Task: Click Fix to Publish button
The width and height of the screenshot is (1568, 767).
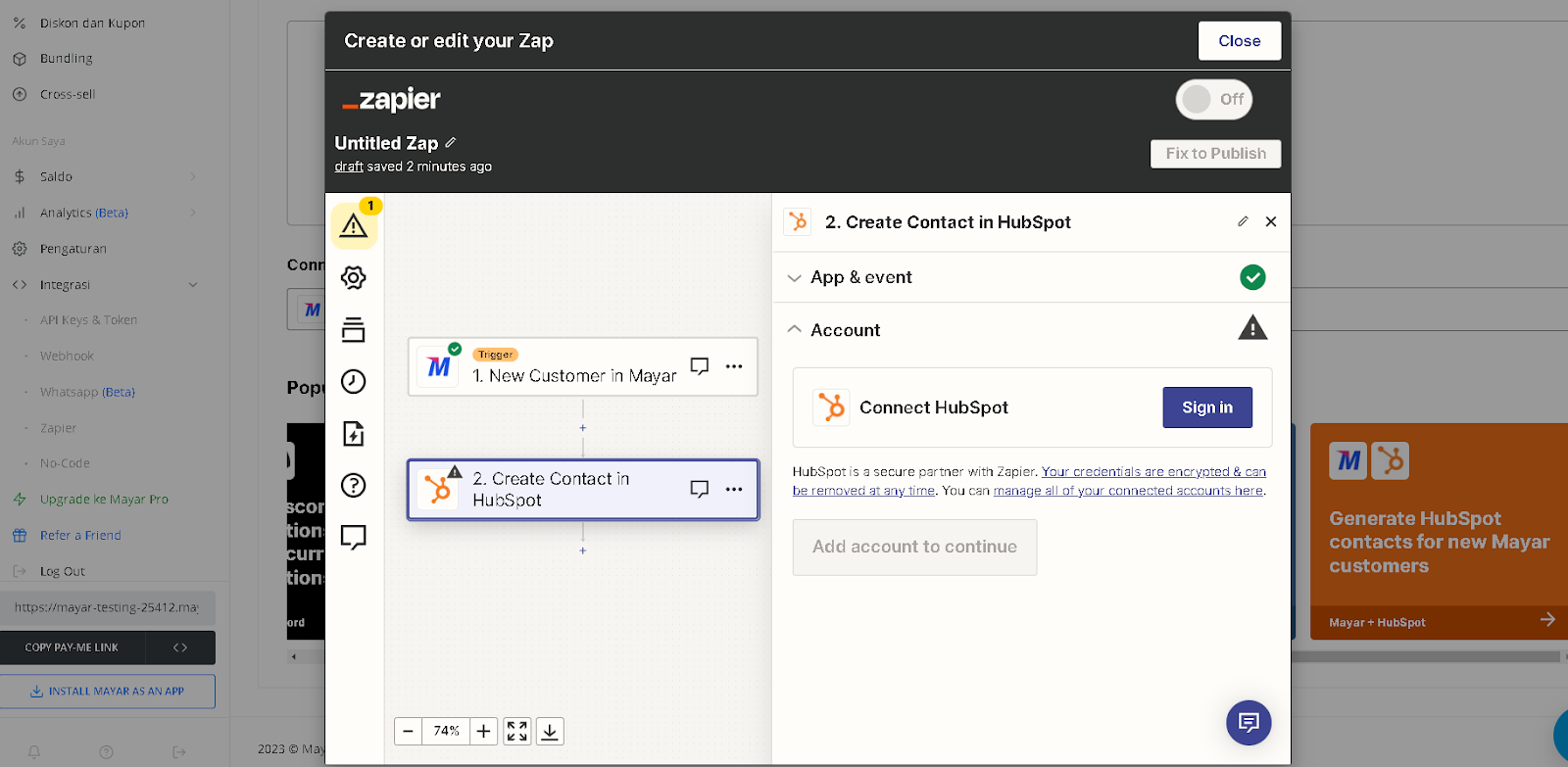Action: point(1215,154)
